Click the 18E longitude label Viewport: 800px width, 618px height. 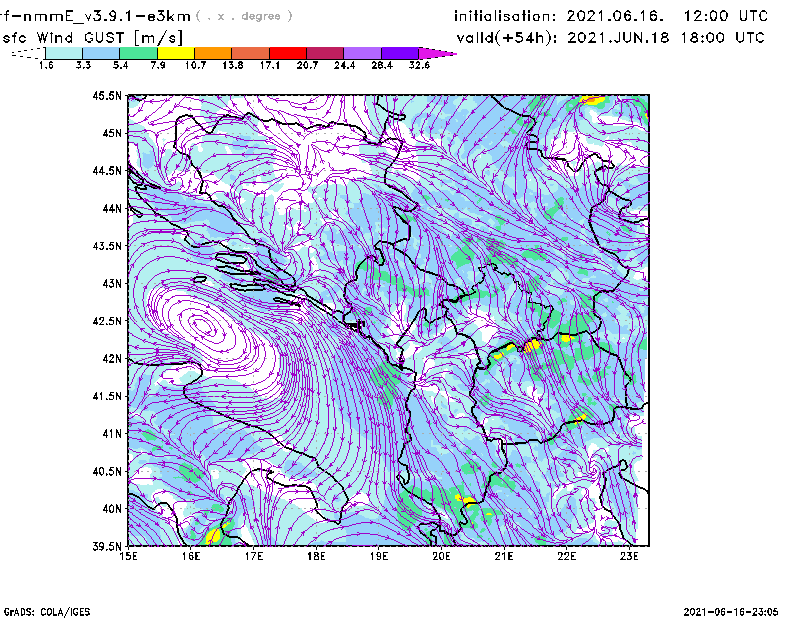316,556
